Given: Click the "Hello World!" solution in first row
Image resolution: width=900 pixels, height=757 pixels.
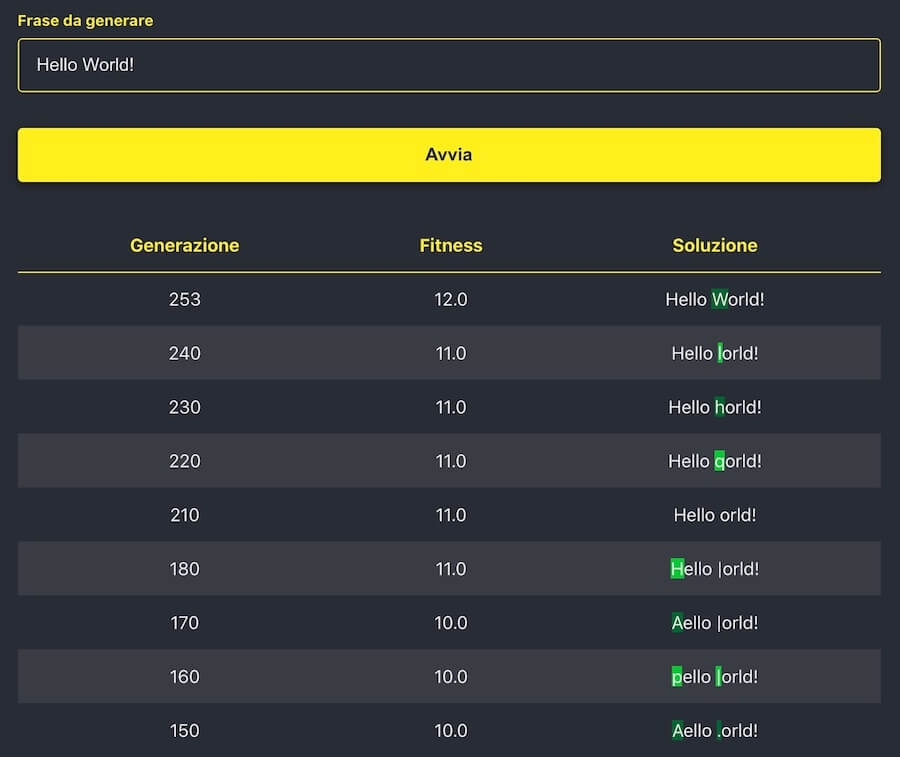Looking at the screenshot, I should [x=715, y=299].
